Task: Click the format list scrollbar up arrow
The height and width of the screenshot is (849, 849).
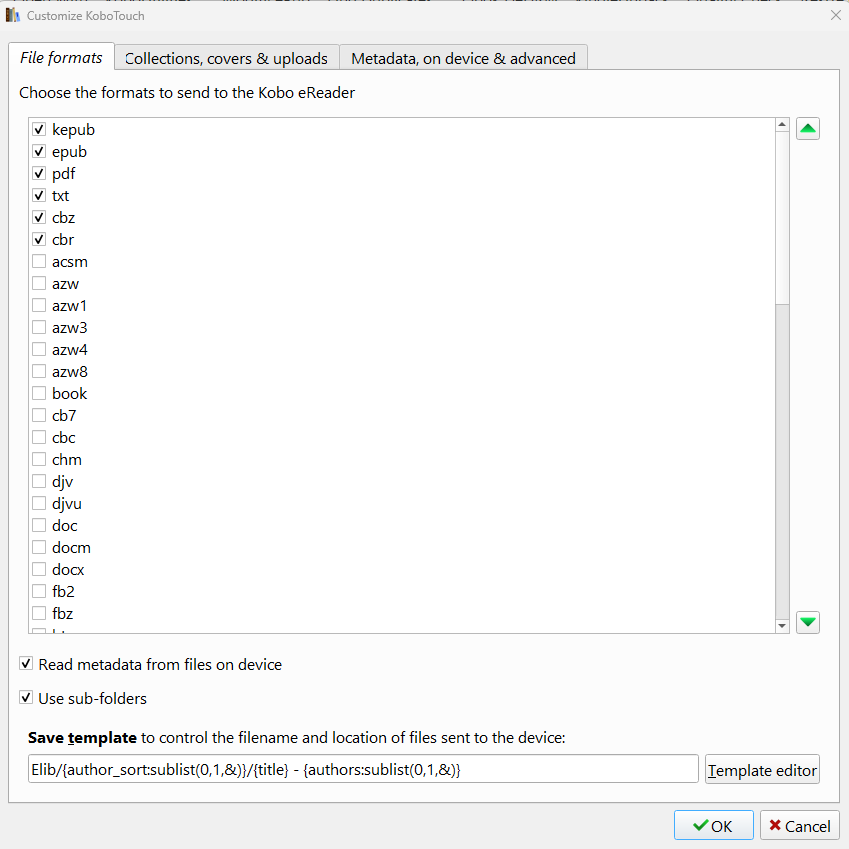Action: coord(782,125)
